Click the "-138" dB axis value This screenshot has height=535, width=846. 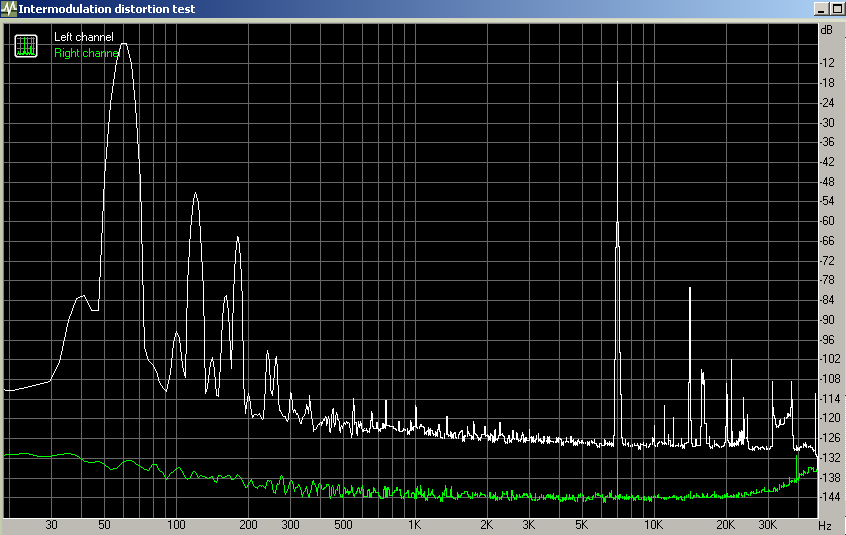pos(829,478)
